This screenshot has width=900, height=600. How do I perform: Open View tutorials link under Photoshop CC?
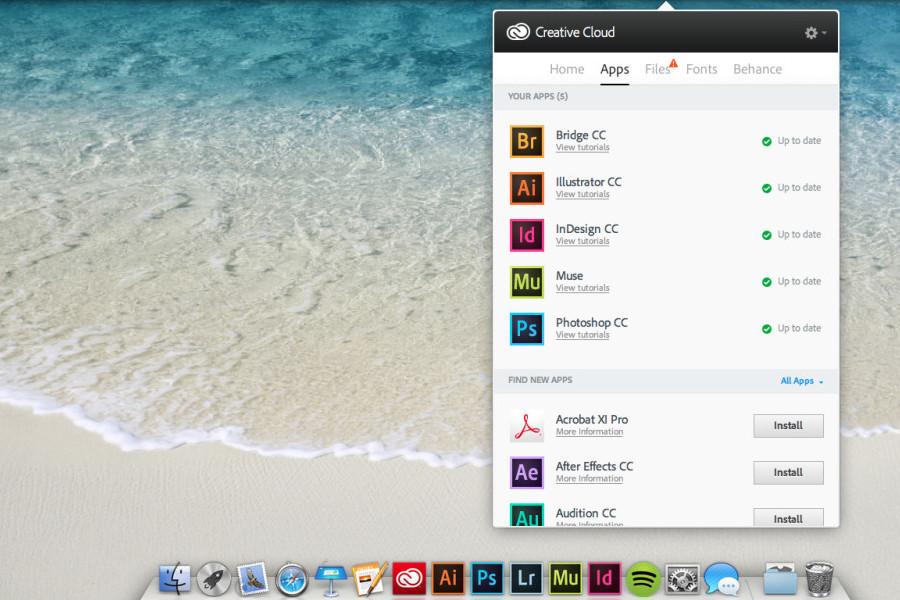coord(583,335)
